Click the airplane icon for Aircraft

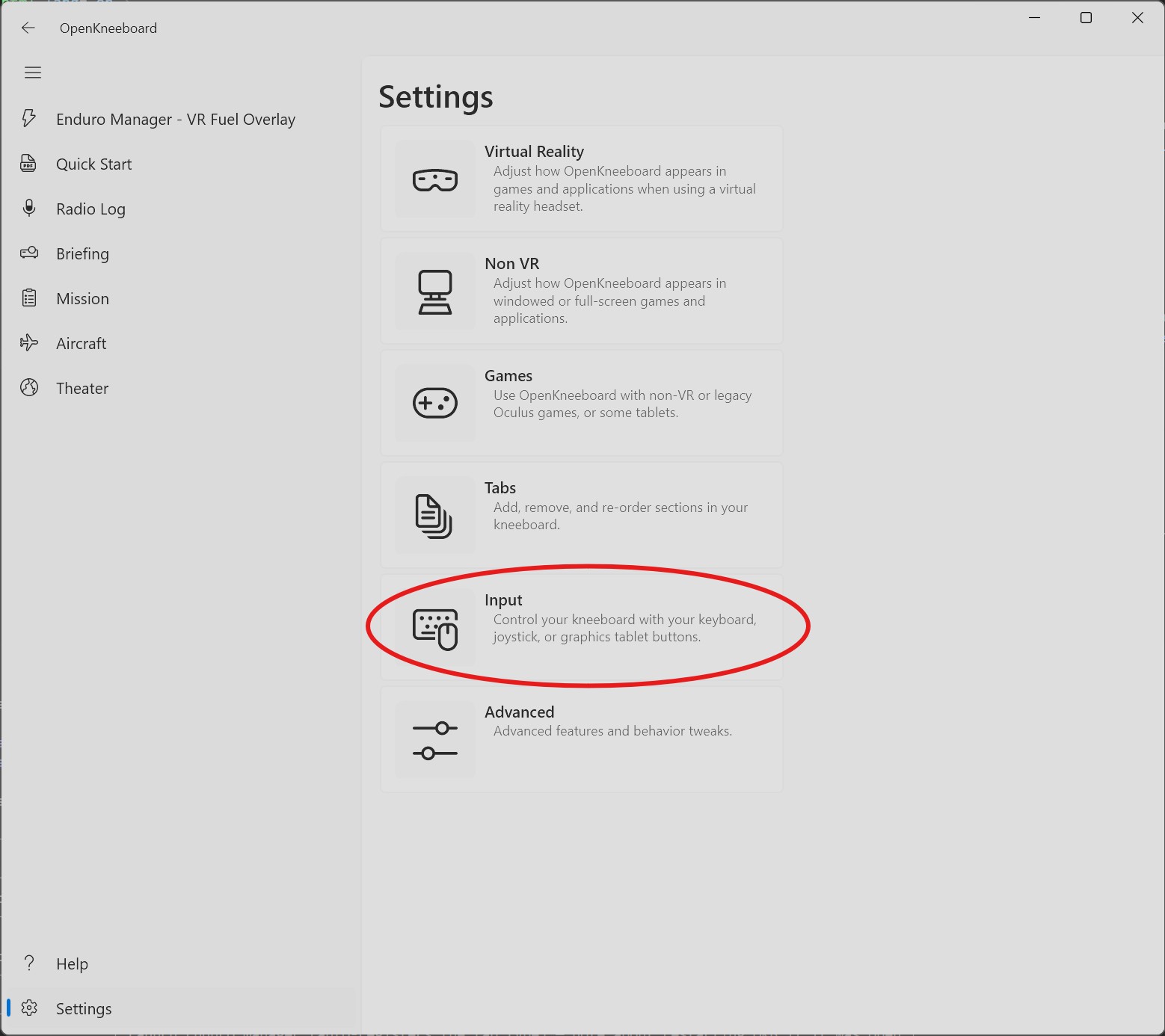click(29, 342)
